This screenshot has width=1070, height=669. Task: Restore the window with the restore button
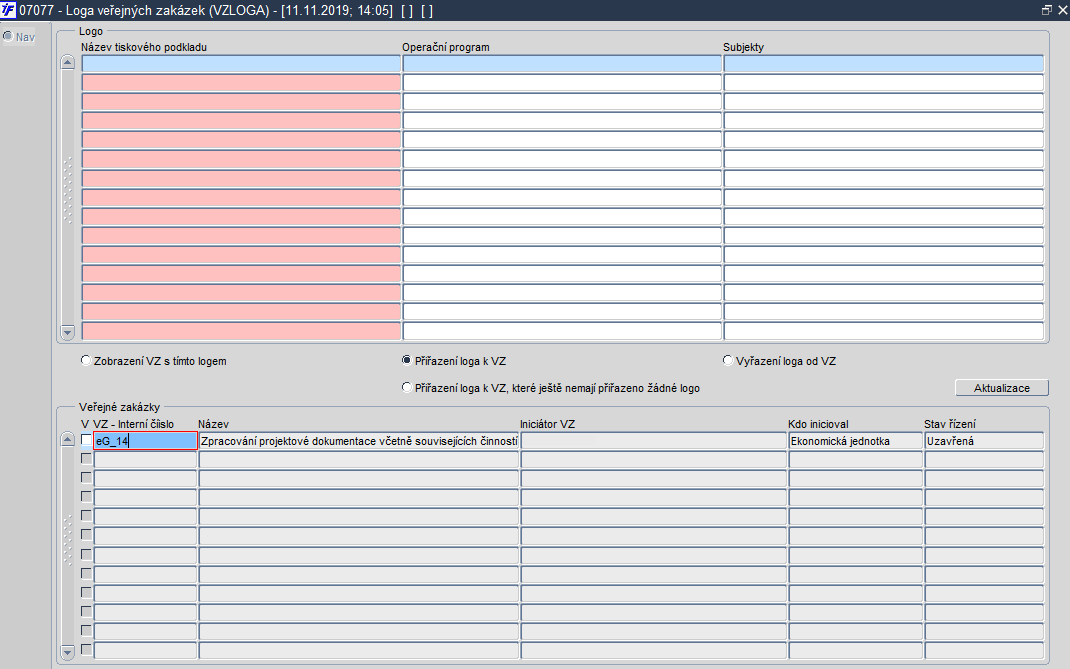pyautogui.click(x=1046, y=10)
